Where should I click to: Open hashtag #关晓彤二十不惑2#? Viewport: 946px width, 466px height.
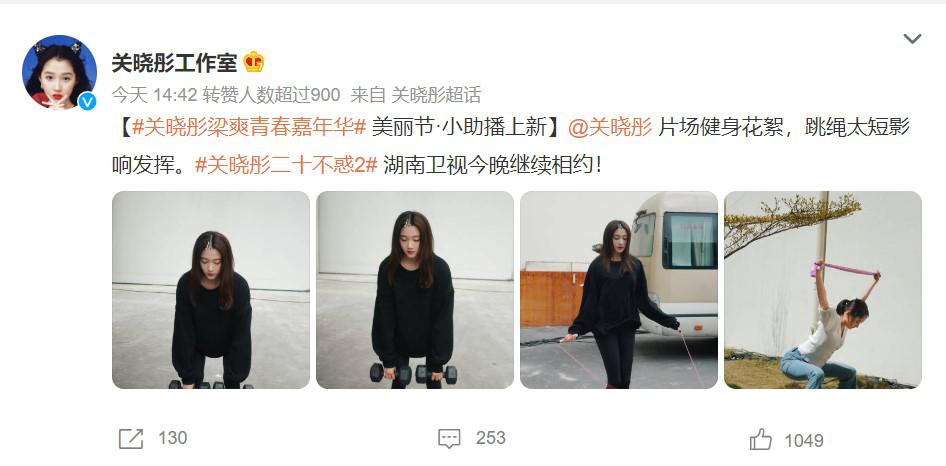[x=287, y=165]
